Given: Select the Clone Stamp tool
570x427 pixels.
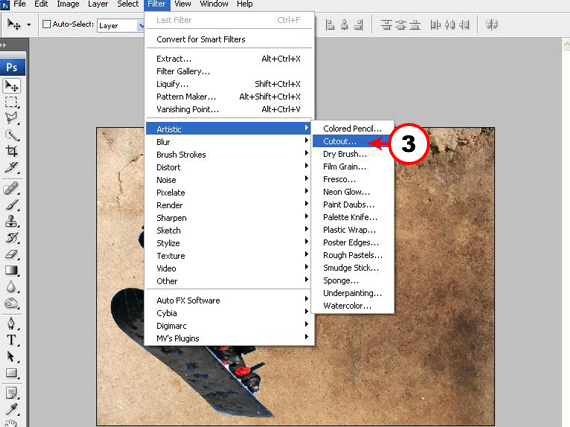Looking at the screenshot, I should pyautogui.click(x=11, y=222).
